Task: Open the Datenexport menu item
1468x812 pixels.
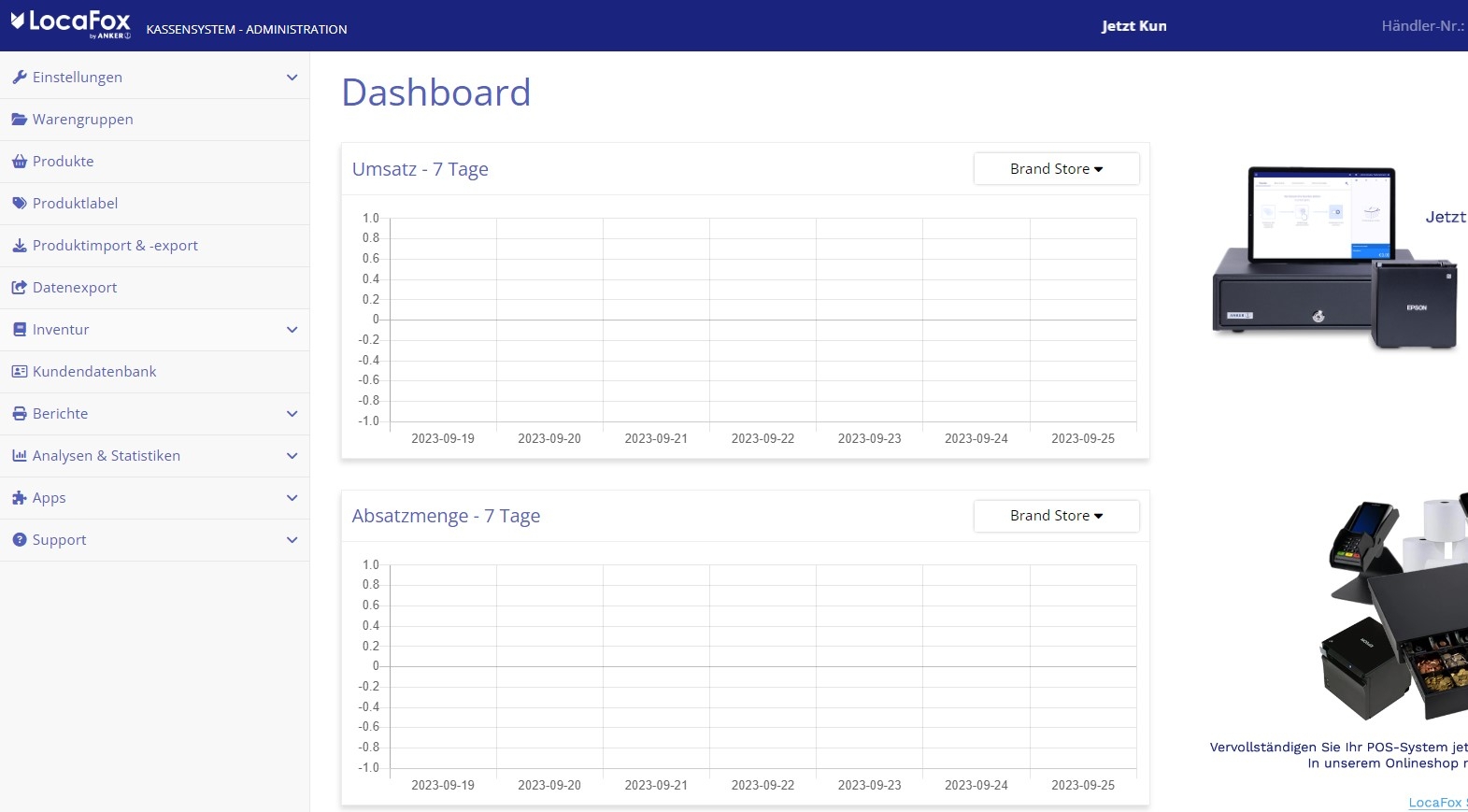Action: point(154,288)
